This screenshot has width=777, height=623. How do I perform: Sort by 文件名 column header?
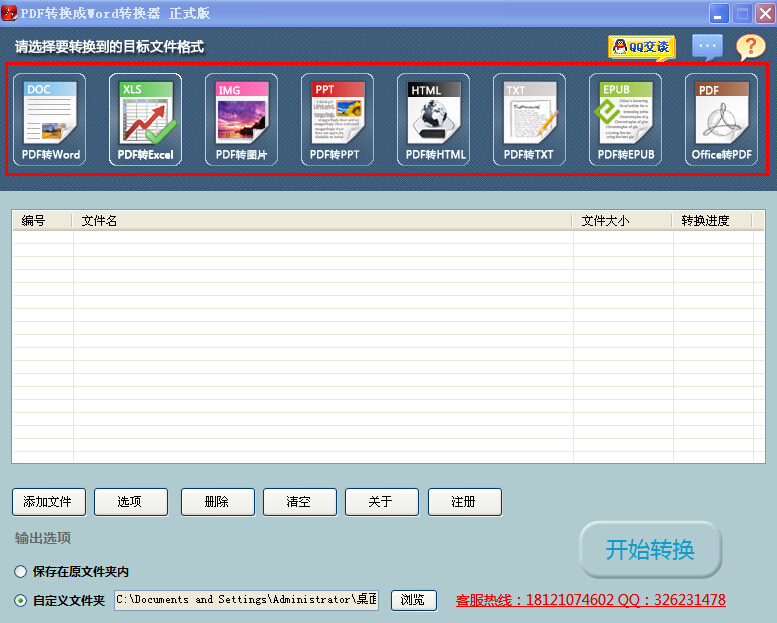click(322, 221)
